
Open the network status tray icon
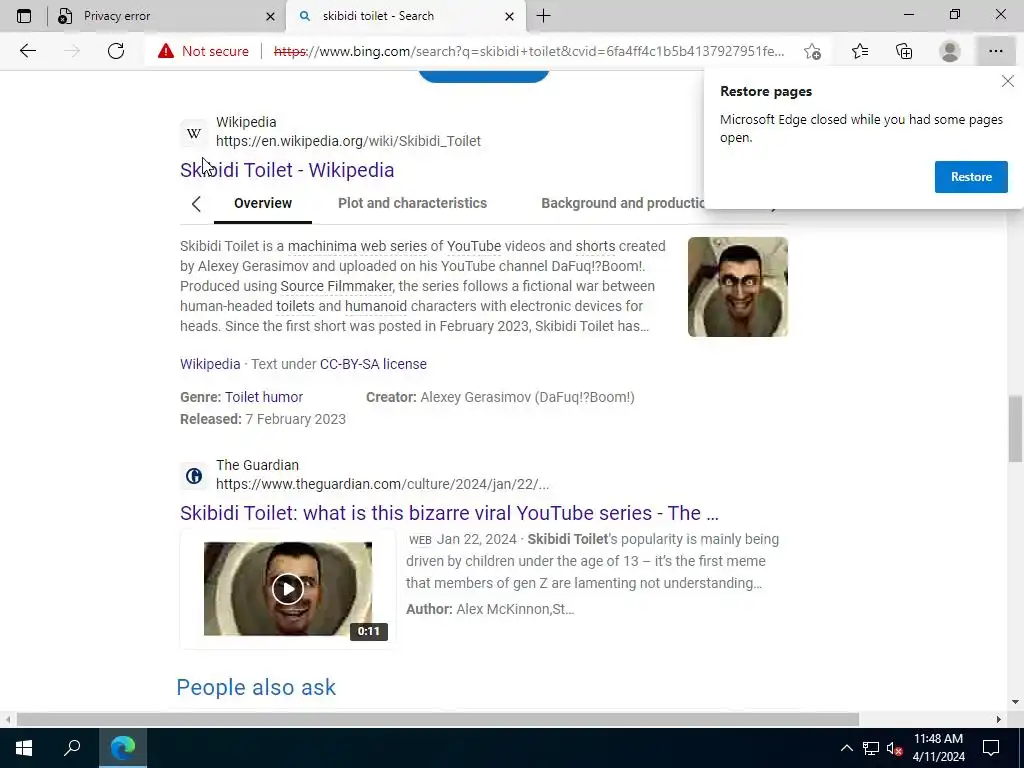point(871,748)
